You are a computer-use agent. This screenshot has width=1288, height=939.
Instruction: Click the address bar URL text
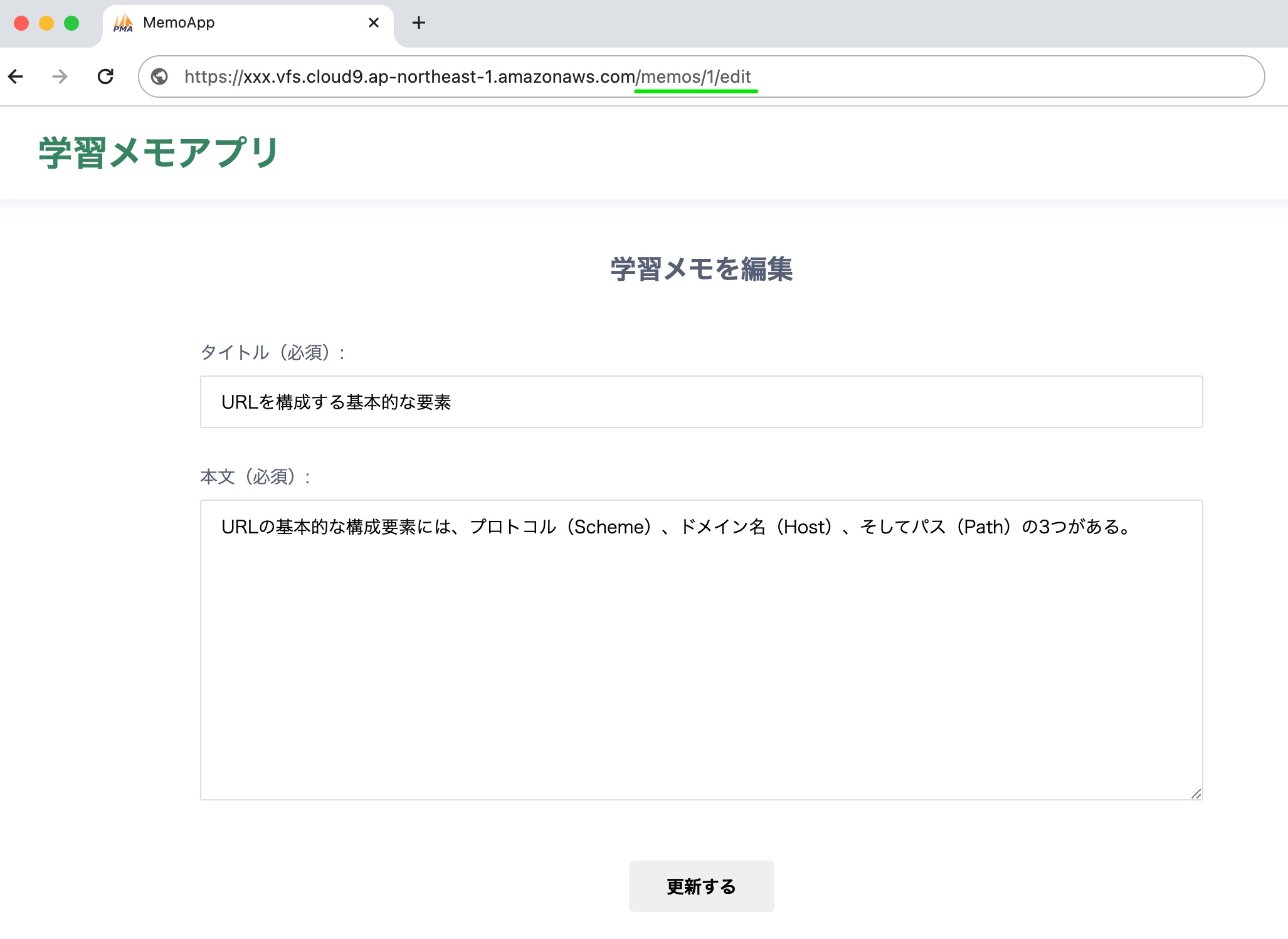pos(467,76)
